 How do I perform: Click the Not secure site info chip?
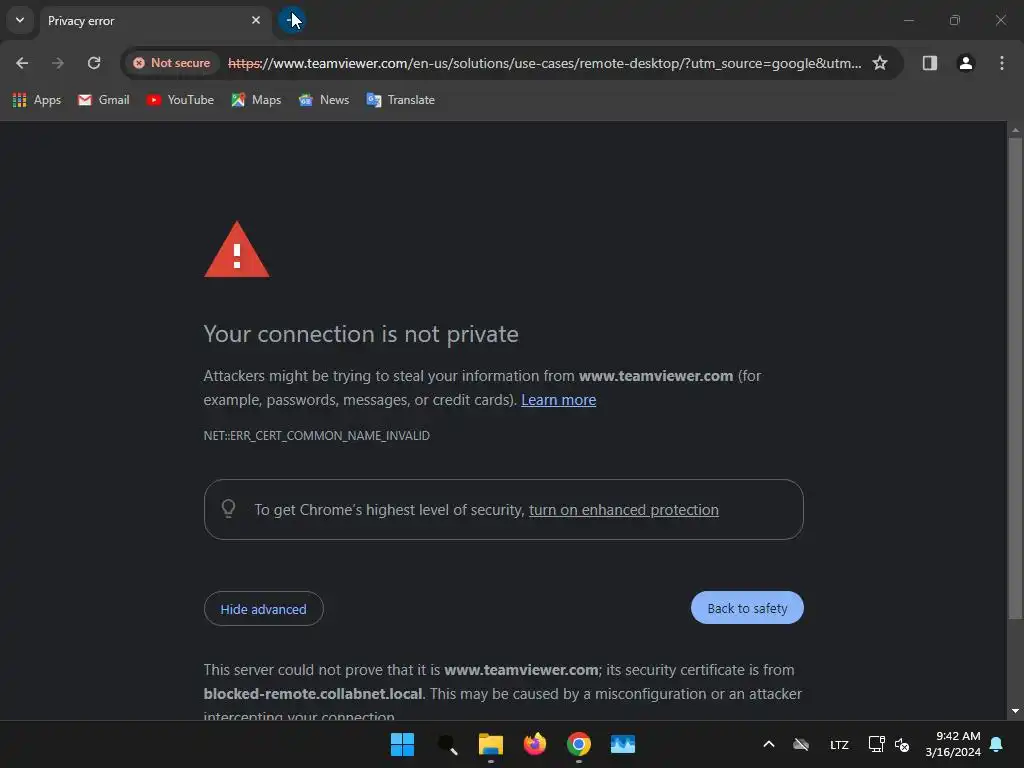[172, 63]
